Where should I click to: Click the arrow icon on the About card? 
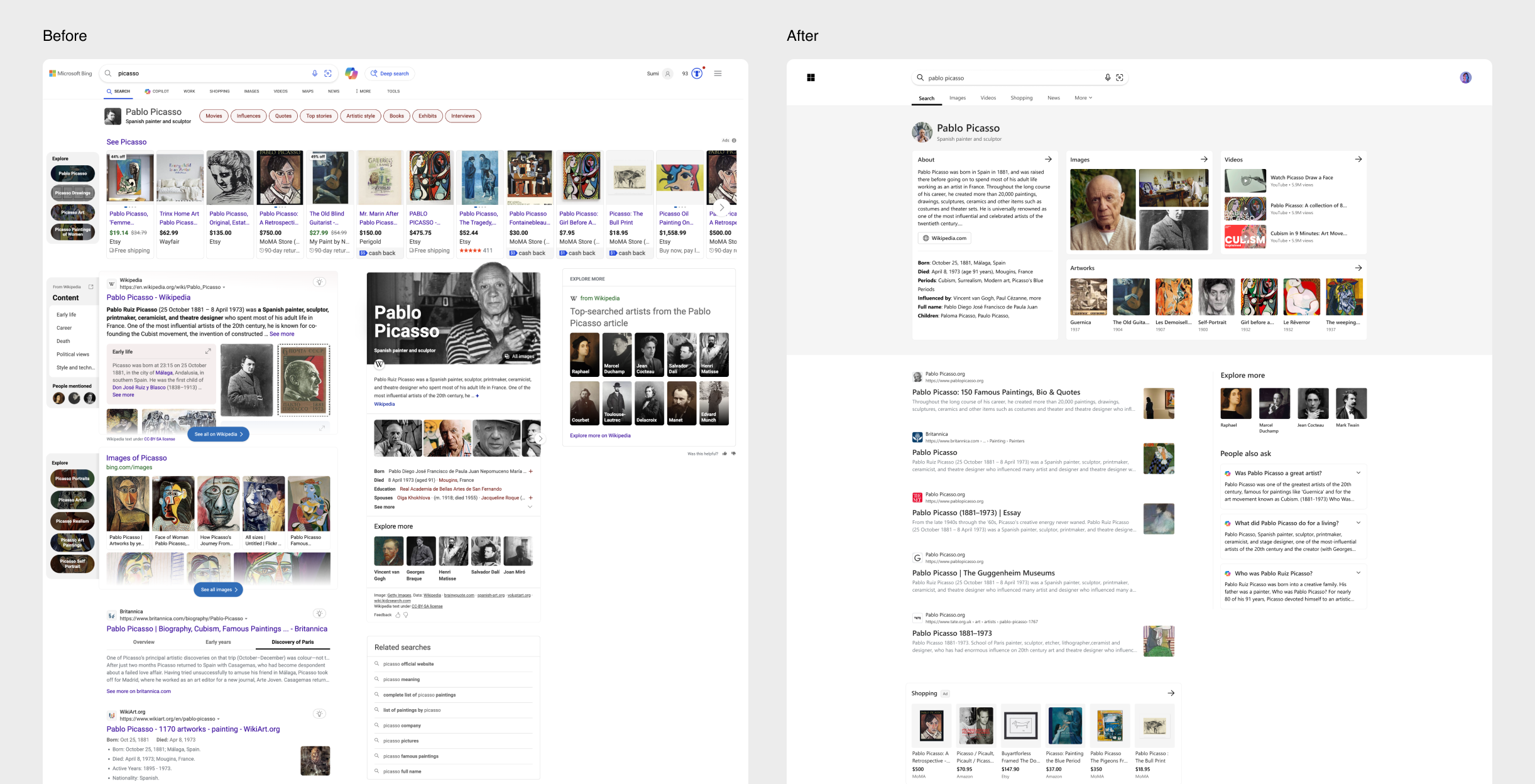coord(1048,160)
